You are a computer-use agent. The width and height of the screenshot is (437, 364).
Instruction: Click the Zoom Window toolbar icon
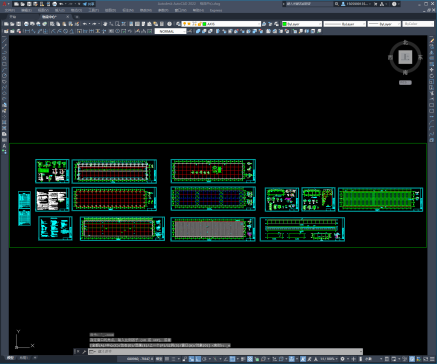(117, 24)
